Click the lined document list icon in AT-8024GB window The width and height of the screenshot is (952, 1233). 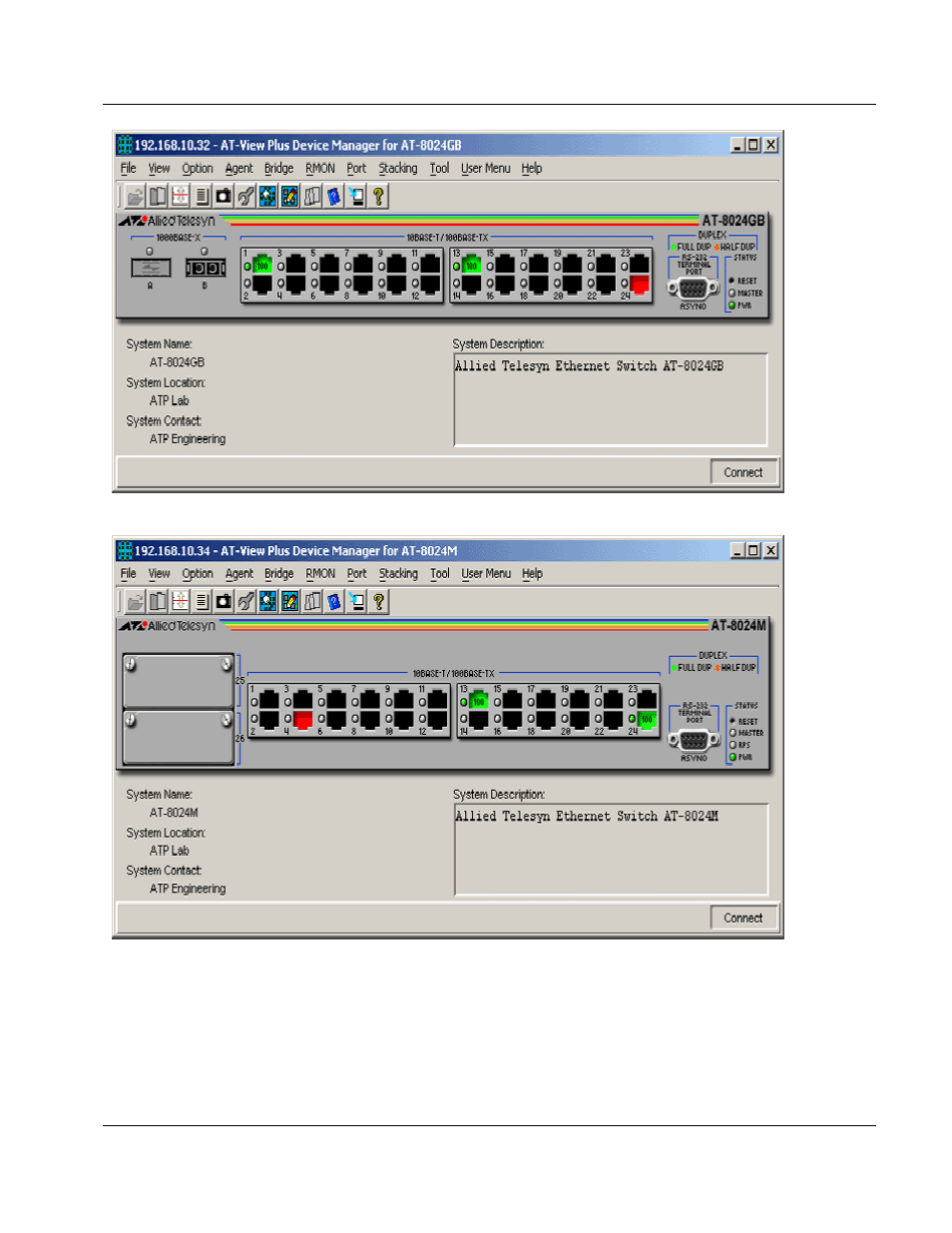[202, 197]
